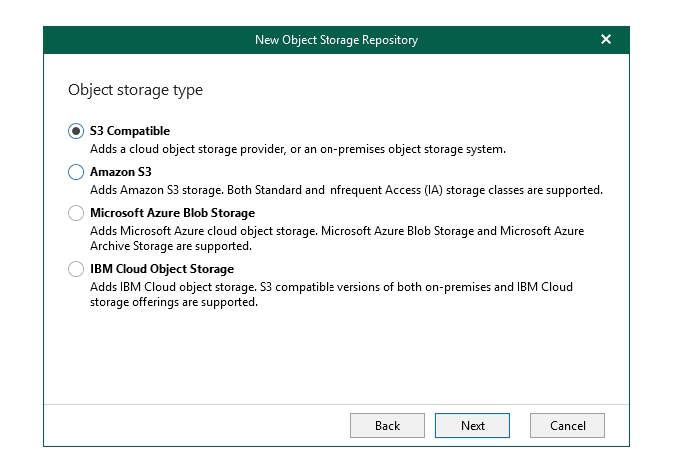Pick the IBM Cloud Object Storage option
Viewport: 678px width, 462px height.
pos(76,269)
